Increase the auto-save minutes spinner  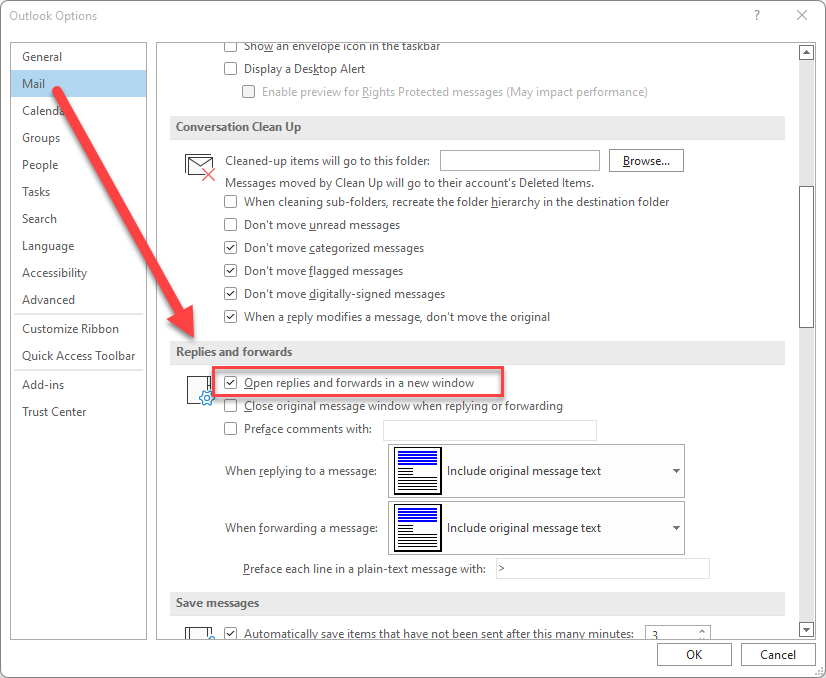[702, 630]
